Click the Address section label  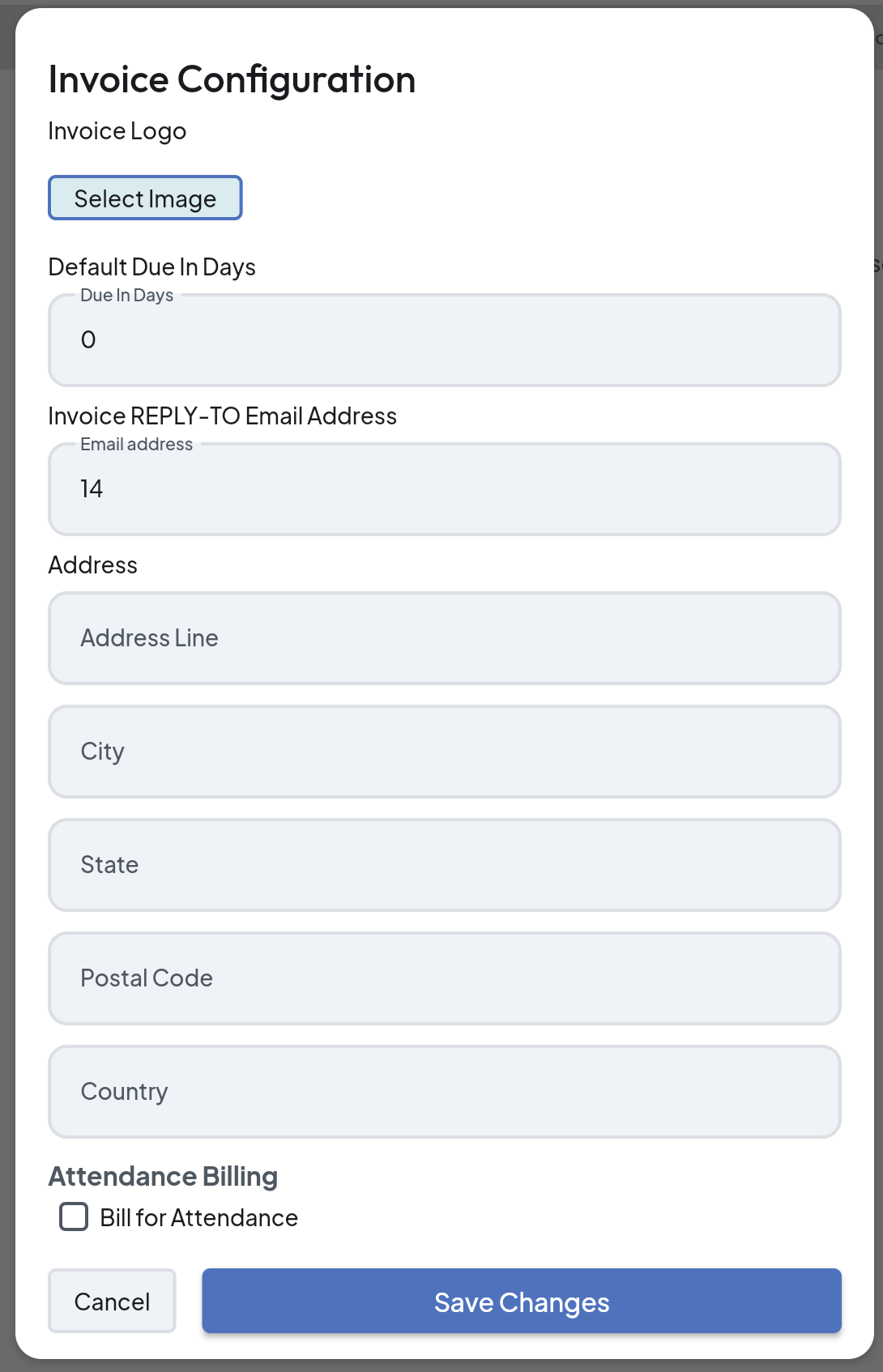pos(92,565)
